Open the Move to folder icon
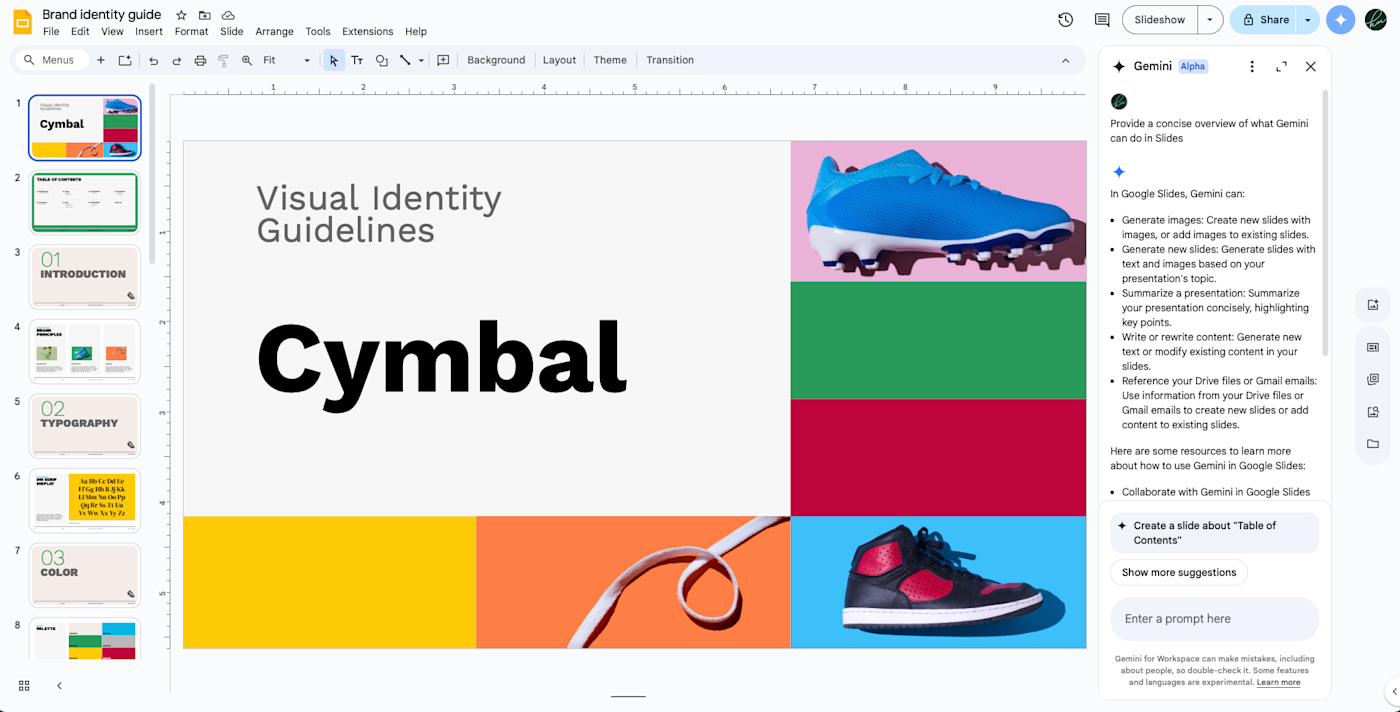The image size is (1400, 712). (205, 16)
